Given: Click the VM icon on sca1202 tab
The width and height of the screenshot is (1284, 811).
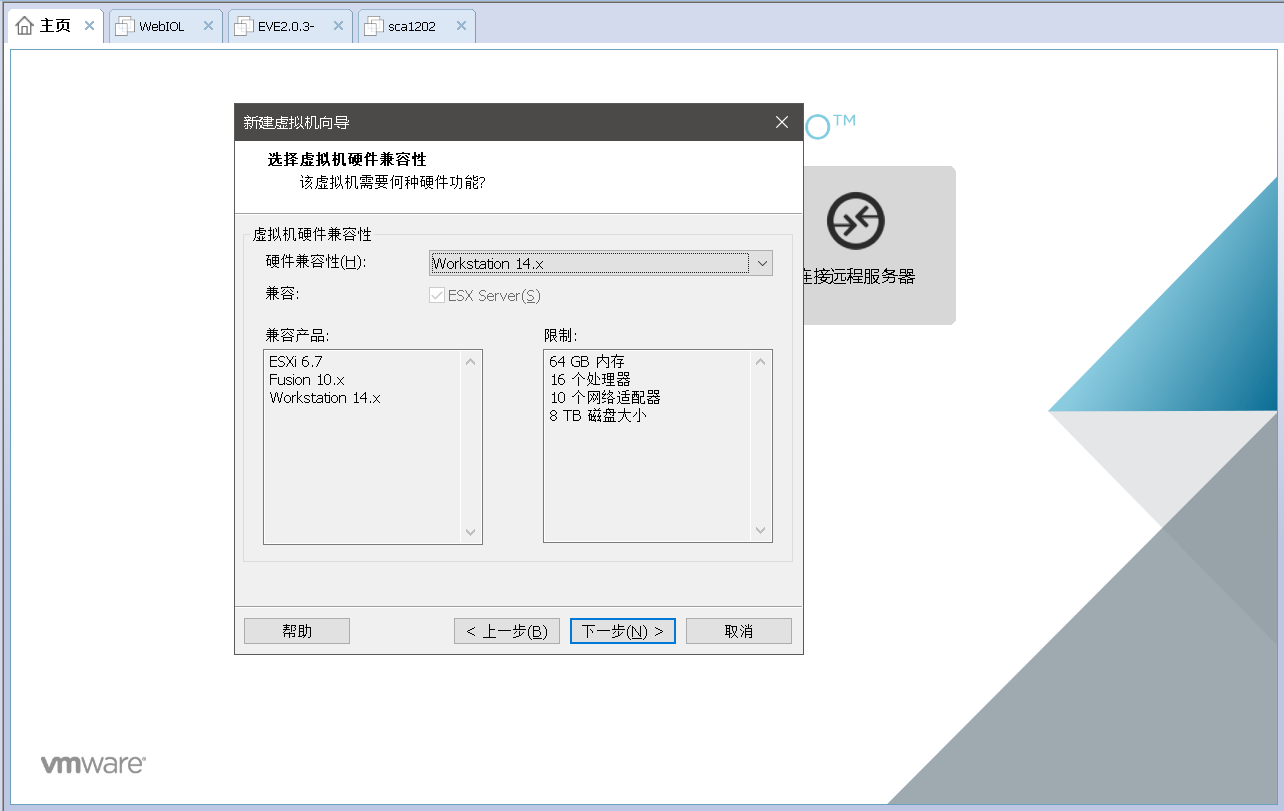Looking at the screenshot, I should pyautogui.click(x=374, y=27).
